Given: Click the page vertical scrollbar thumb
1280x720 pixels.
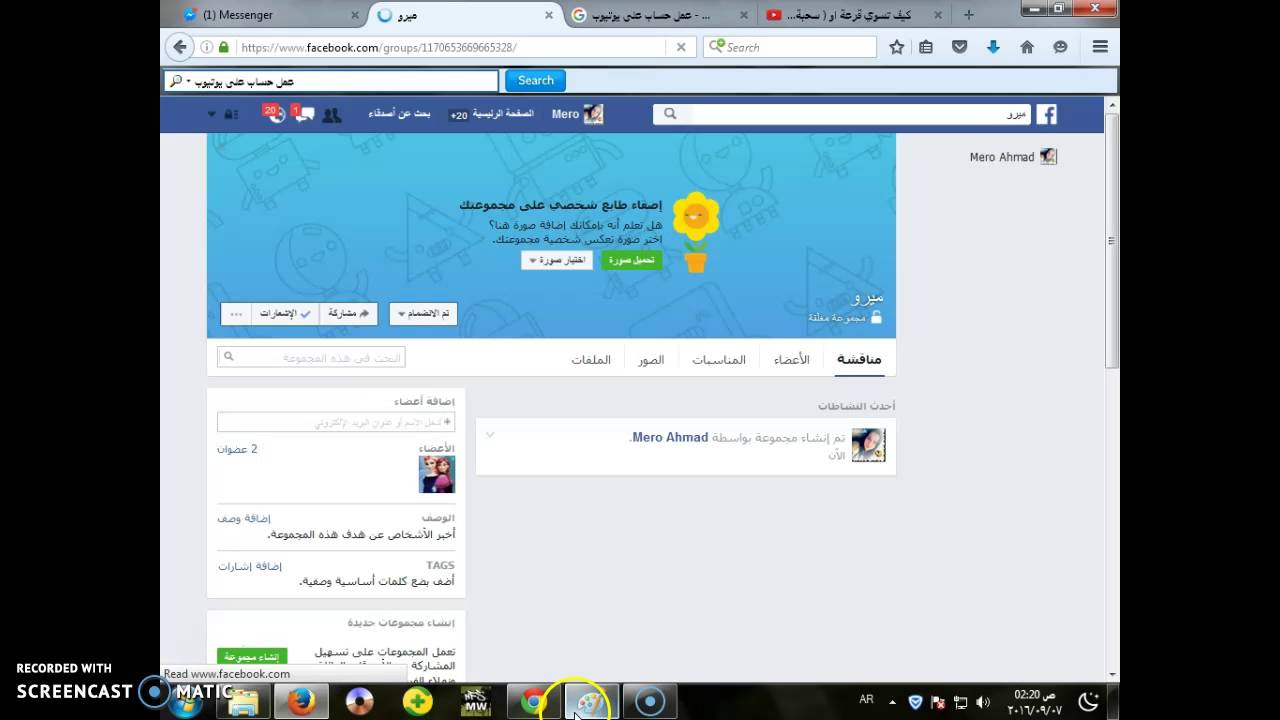Looking at the screenshot, I should [x=1111, y=240].
